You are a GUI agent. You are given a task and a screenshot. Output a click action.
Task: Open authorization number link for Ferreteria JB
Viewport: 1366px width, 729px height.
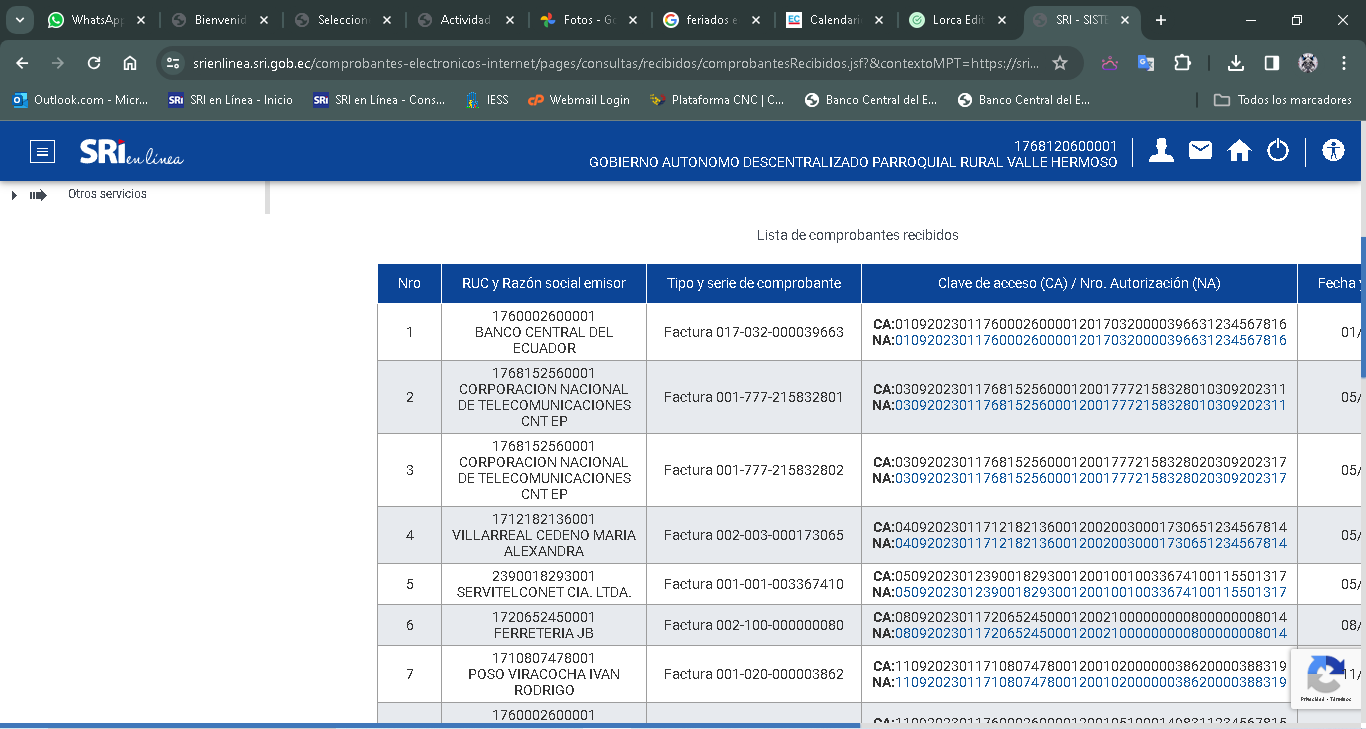(x=1090, y=633)
